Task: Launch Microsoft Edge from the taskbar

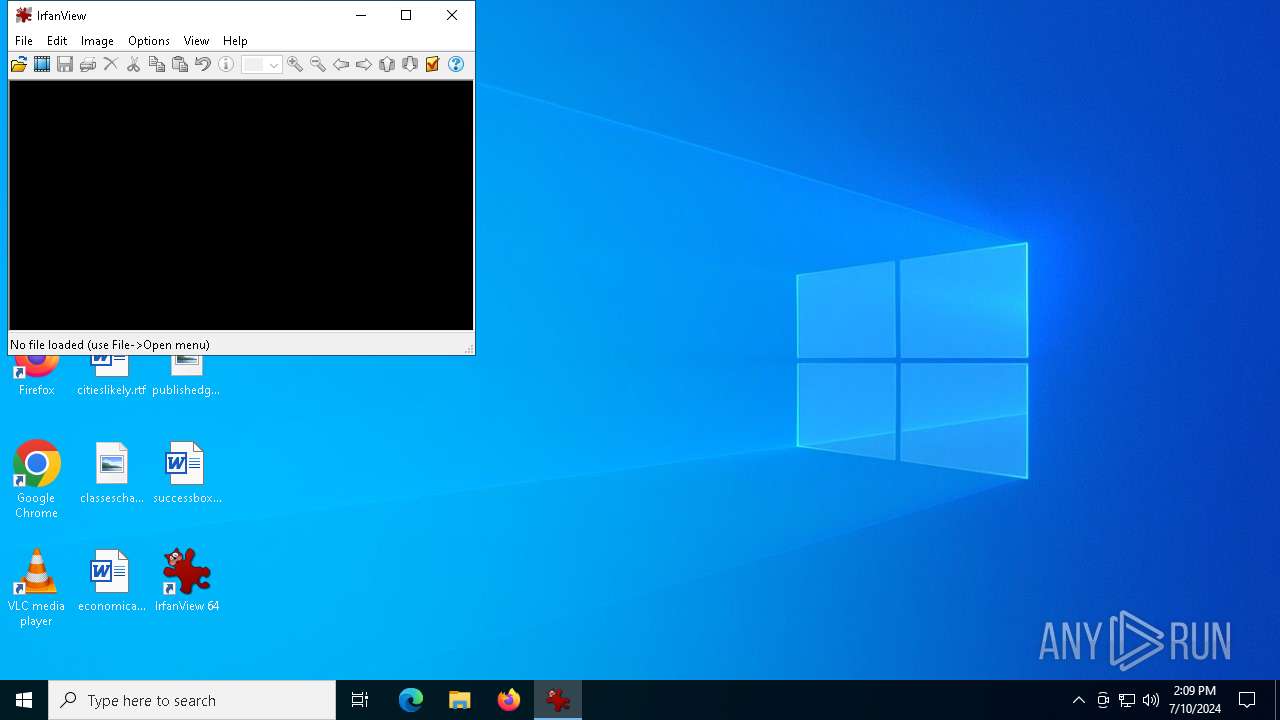Action: click(411, 700)
